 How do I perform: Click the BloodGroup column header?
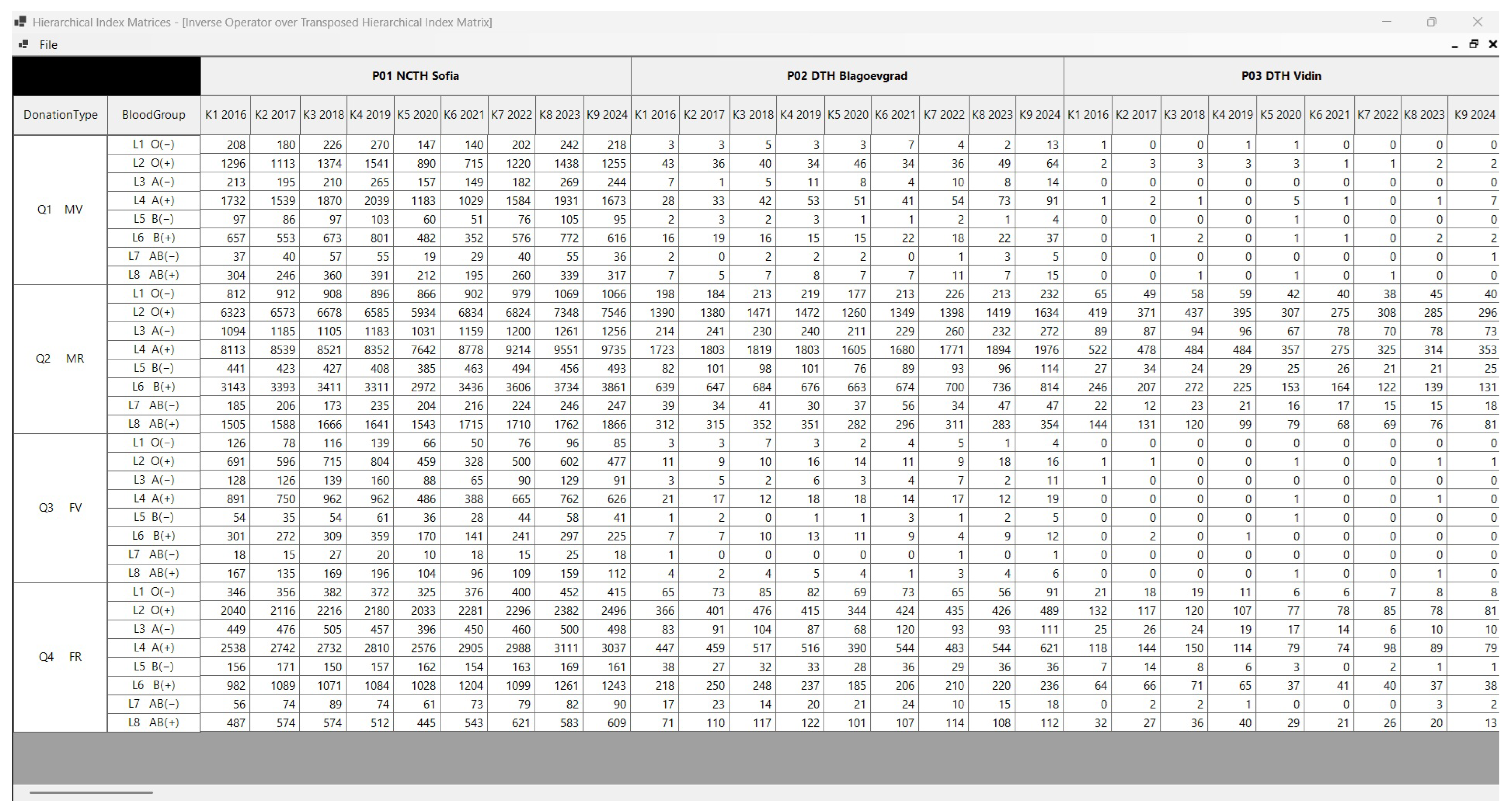click(153, 115)
